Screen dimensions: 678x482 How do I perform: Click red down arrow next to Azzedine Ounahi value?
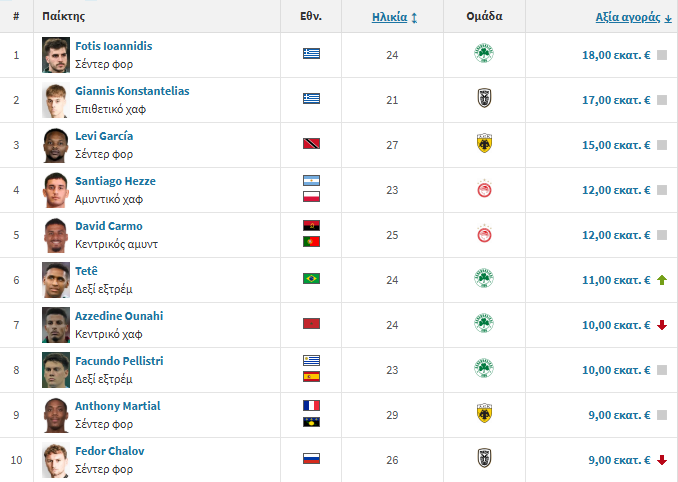coord(662,325)
